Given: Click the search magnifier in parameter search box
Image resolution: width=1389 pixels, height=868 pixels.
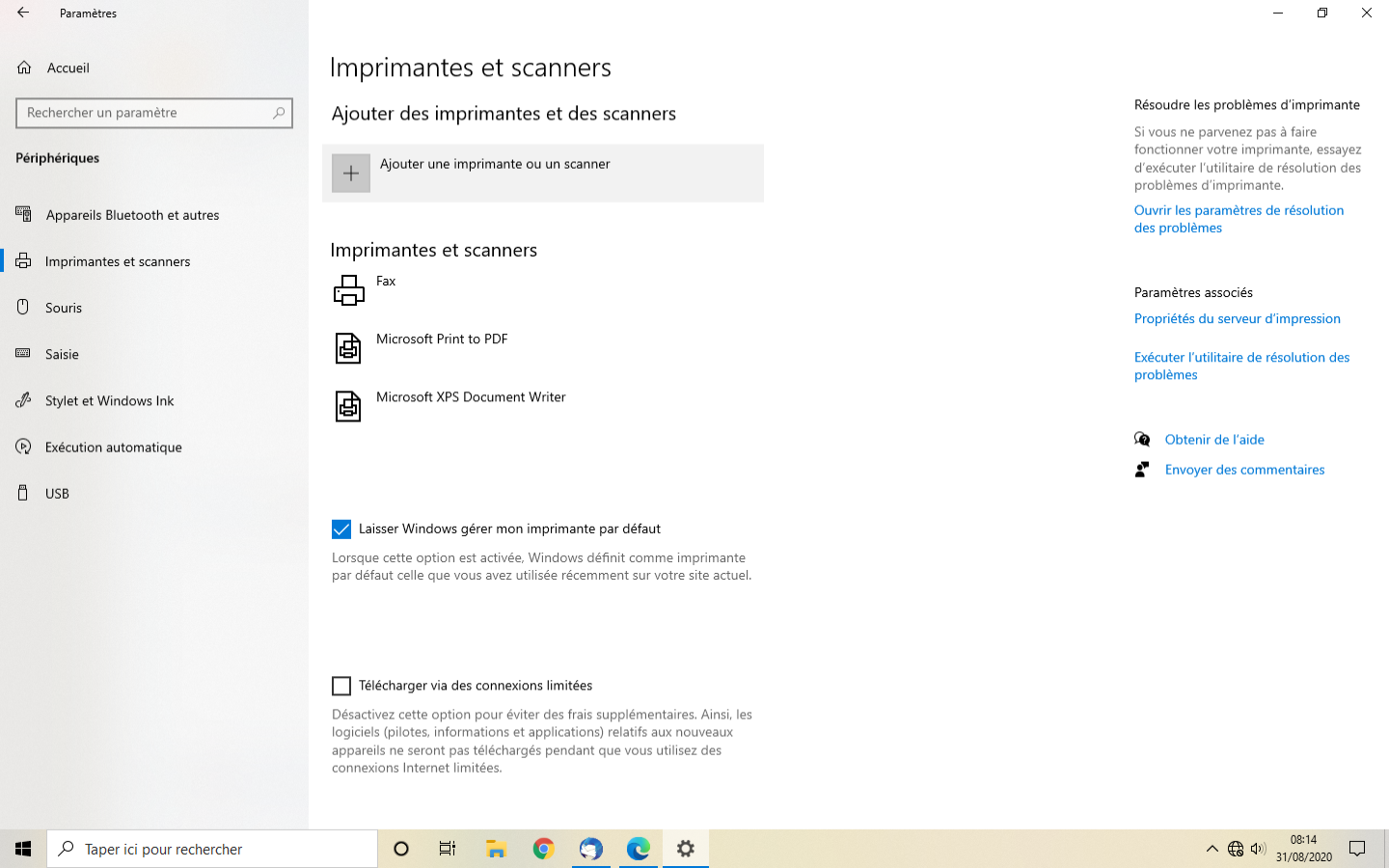Looking at the screenshot, I should click(279, 113).
